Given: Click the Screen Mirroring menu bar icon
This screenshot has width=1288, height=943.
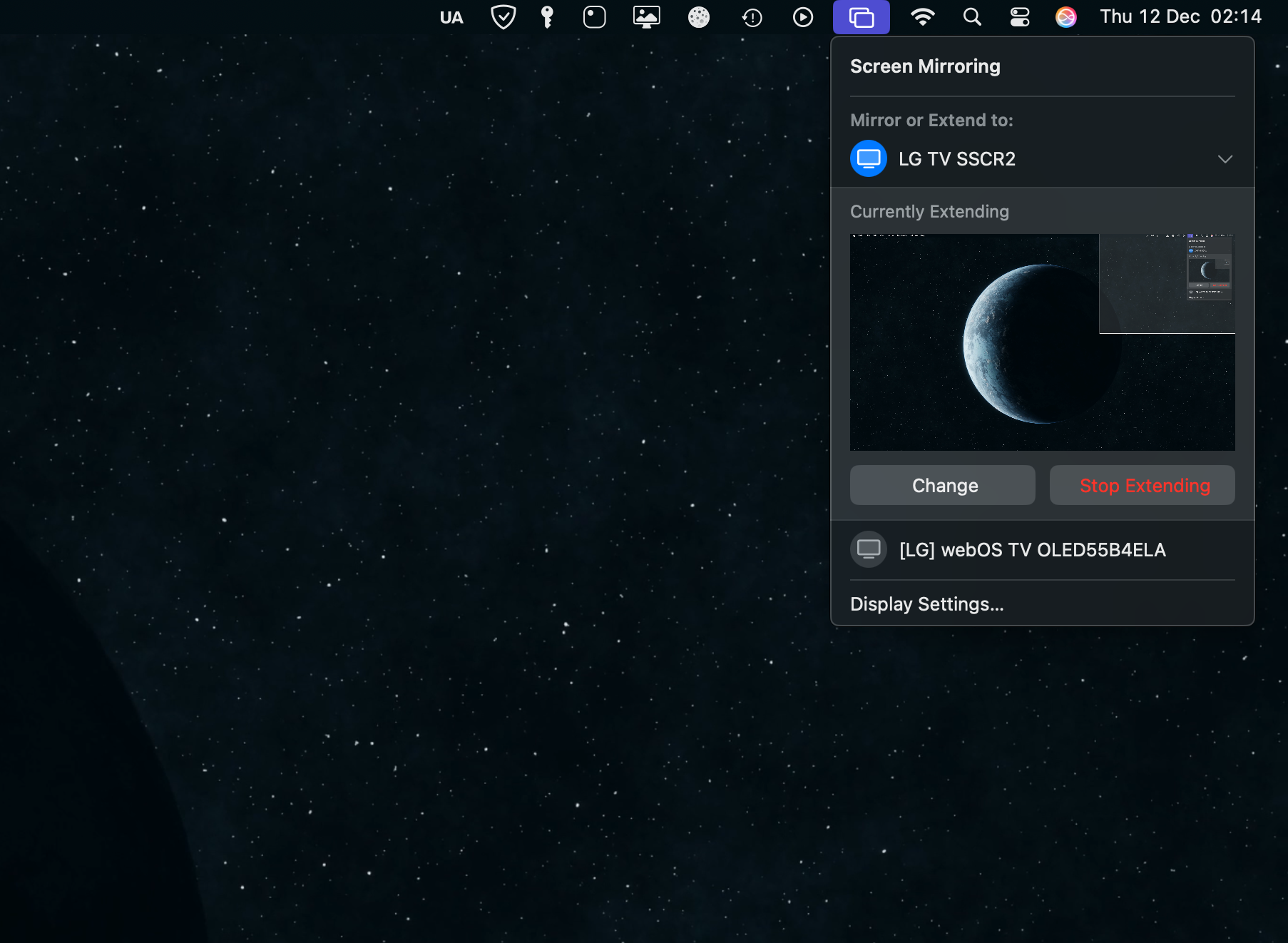Looking at the screenshot, I should point(861,17).
